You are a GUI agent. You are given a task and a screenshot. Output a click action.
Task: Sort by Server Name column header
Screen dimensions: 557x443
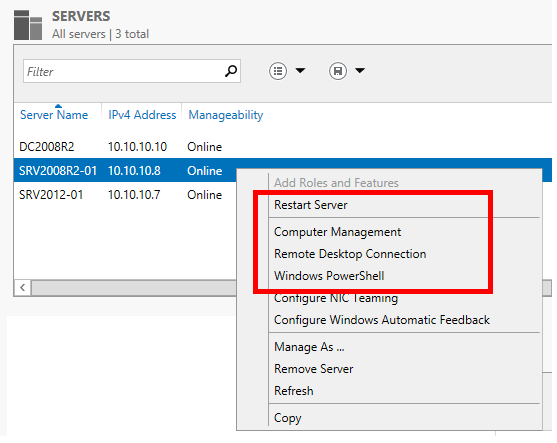(x=54, y=115)
